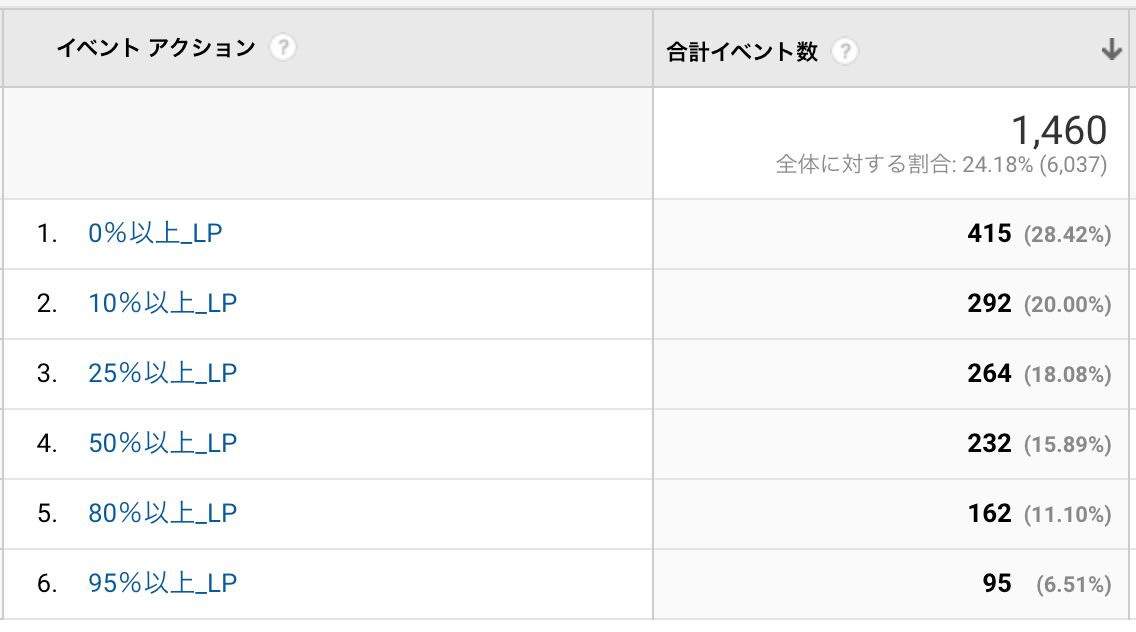This screenshot has height=632, width=1136.
Task: Select the total 1,460 events value
Action: pos(1058,130)
